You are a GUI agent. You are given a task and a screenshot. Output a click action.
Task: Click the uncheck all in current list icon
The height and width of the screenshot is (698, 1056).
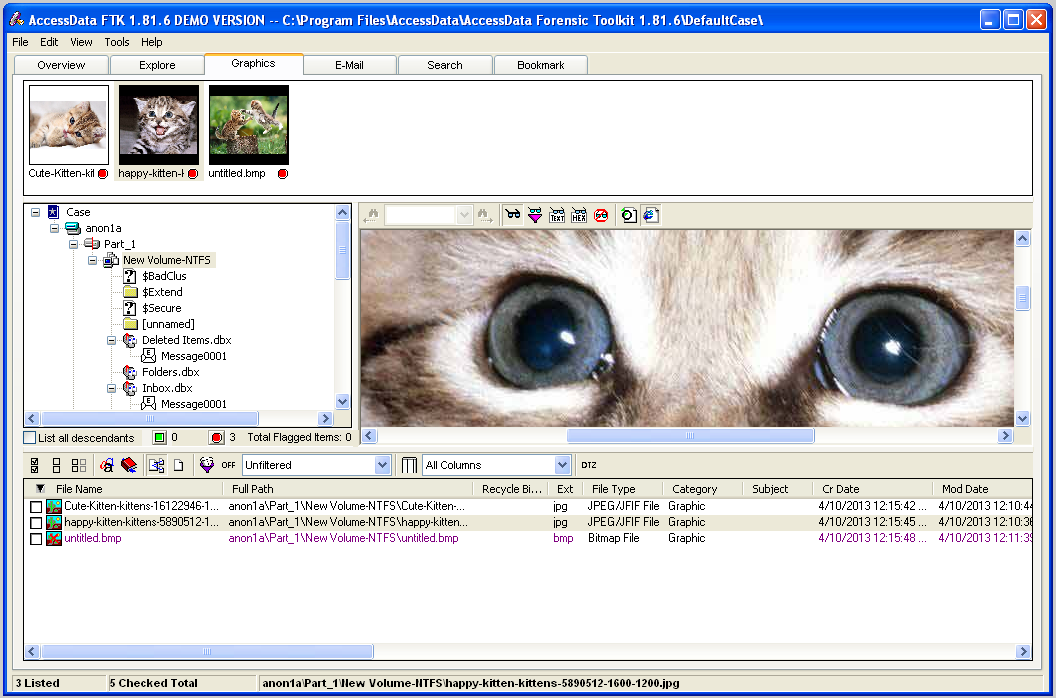(79, 465)
